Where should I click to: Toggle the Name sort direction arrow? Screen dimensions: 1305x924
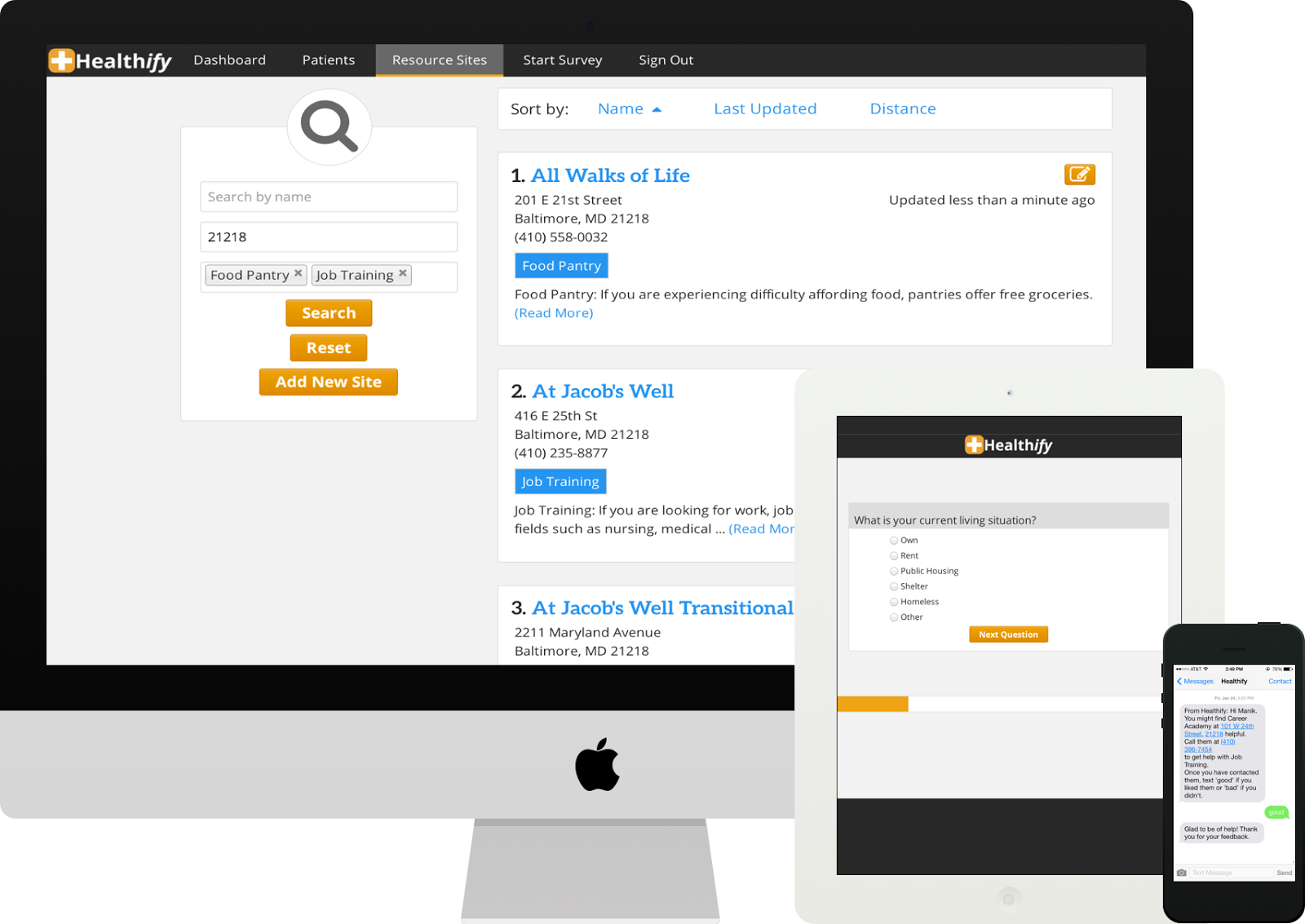tap(657, 109)
